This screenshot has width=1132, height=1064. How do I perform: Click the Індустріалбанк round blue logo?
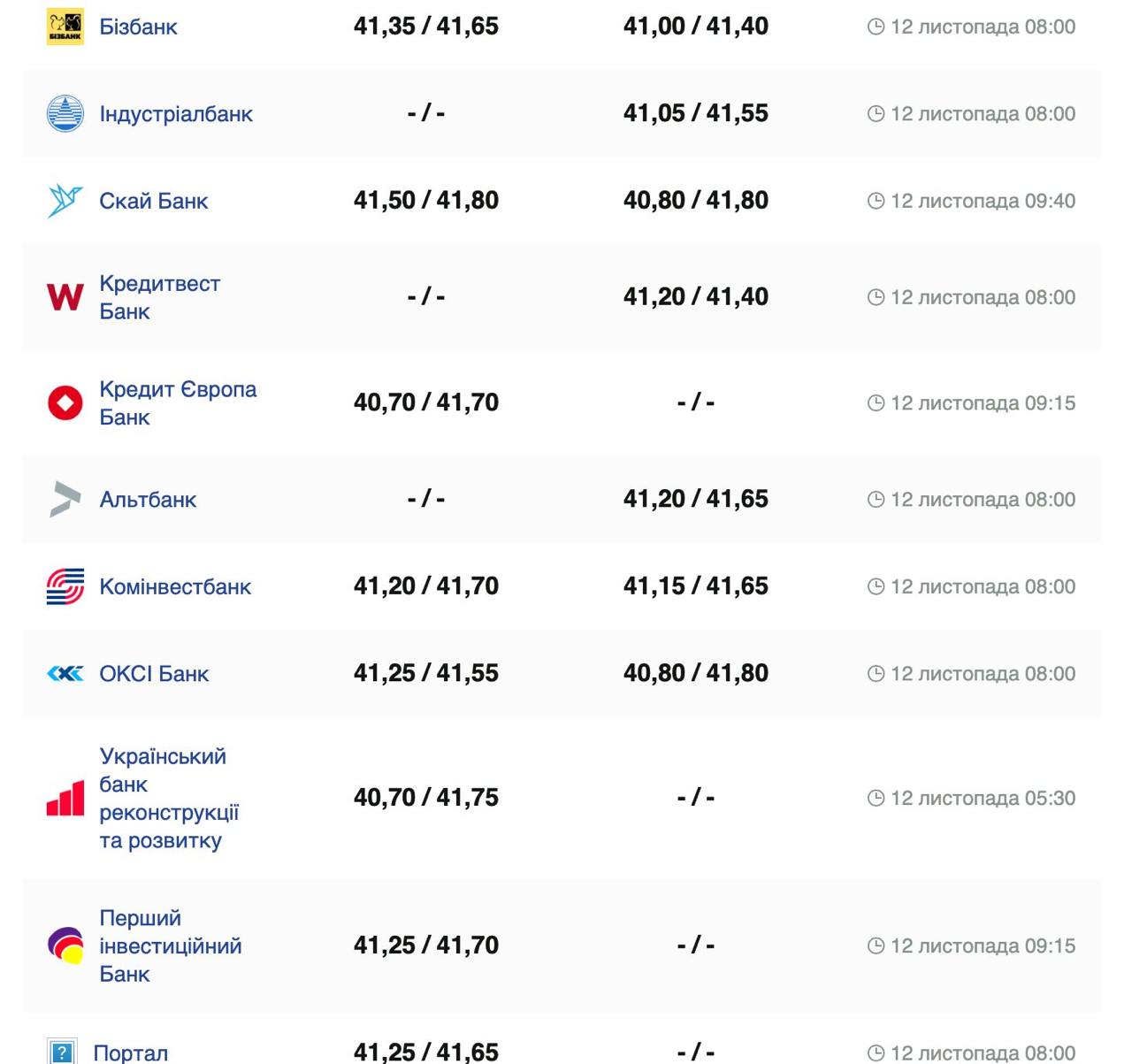65,114
